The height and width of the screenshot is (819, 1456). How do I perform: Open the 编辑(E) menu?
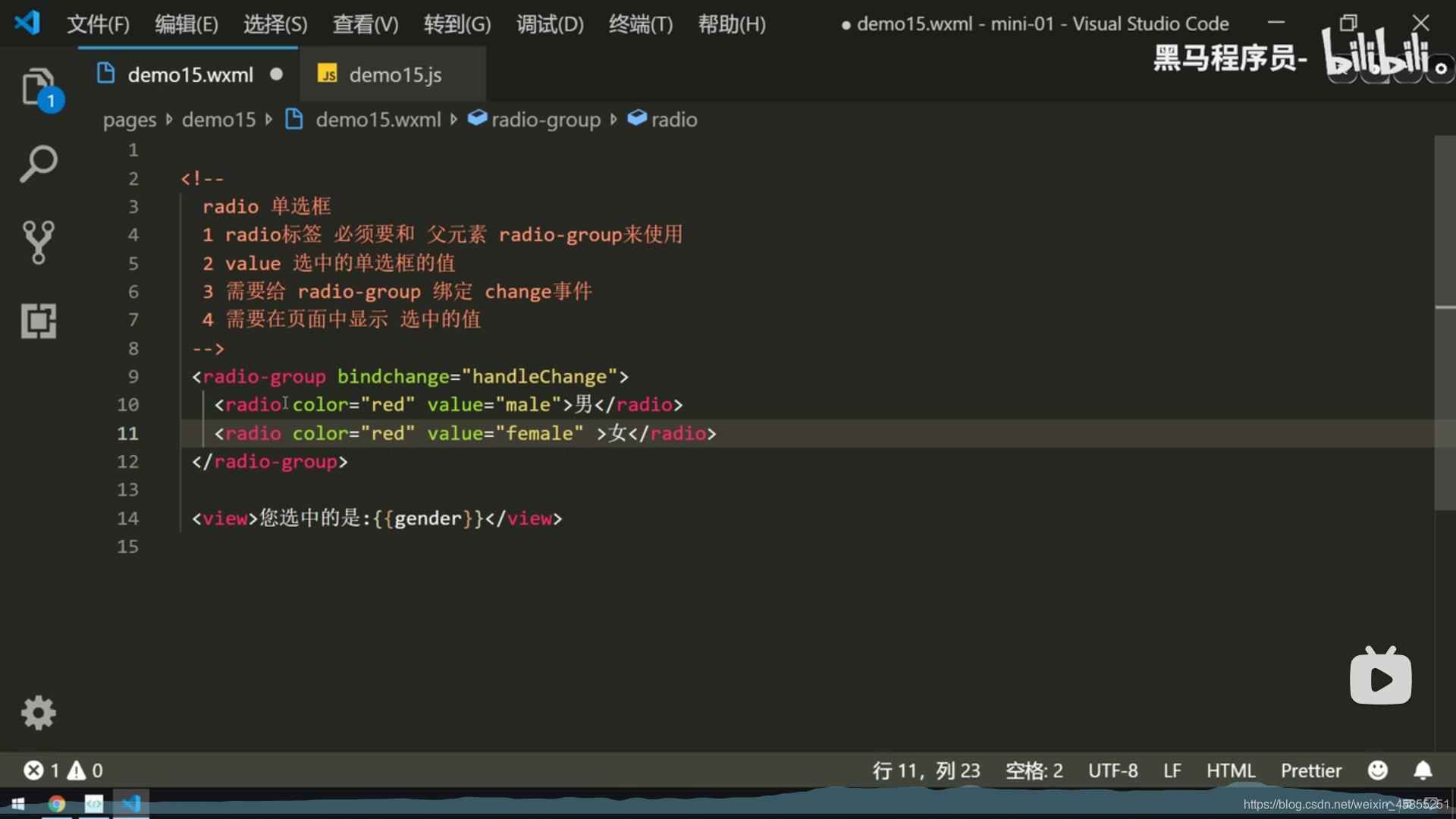(x=187, y=24)
